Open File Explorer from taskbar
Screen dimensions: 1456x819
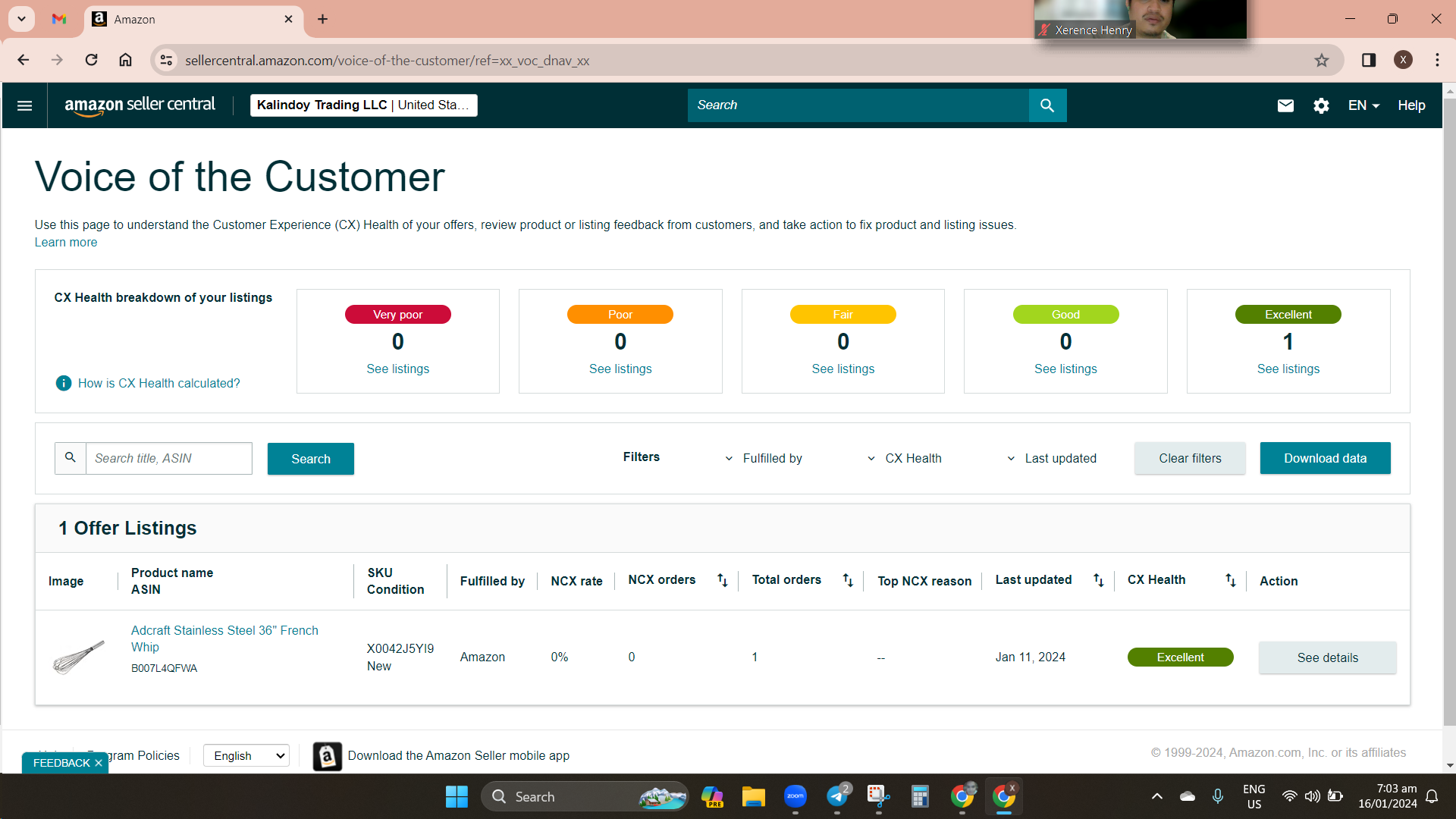click(753, 797)
